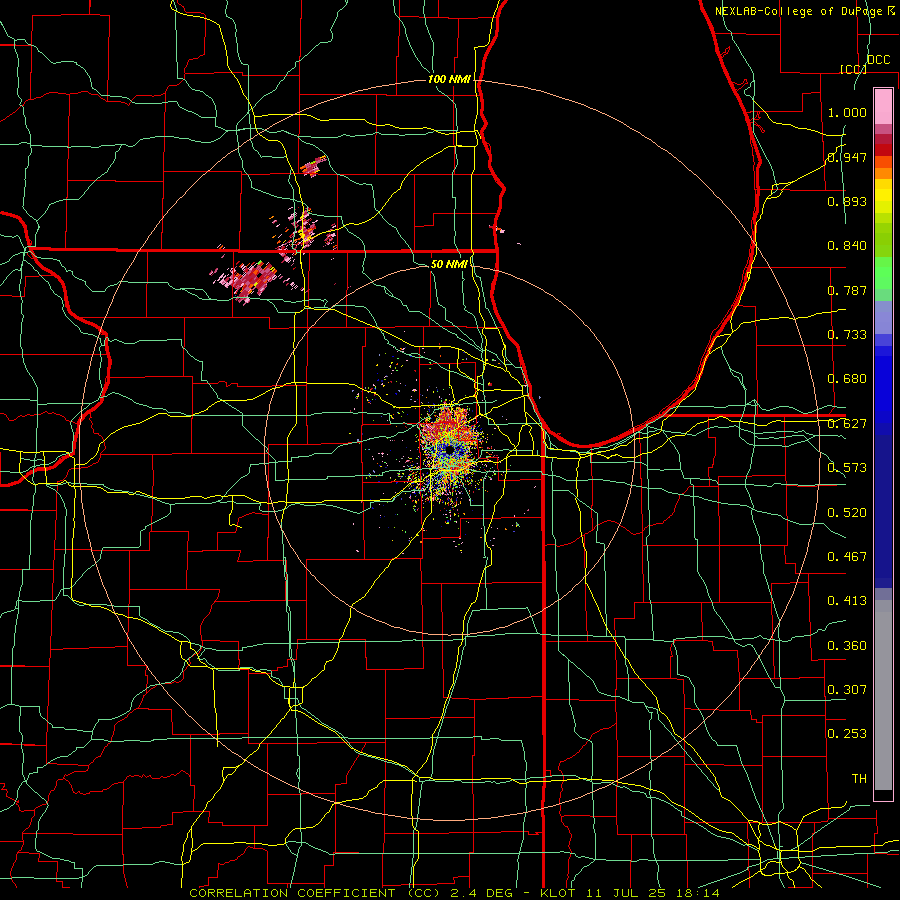900x900 pixels.
Task: Select the 0.253 scale value
Action: pos(847,734)
